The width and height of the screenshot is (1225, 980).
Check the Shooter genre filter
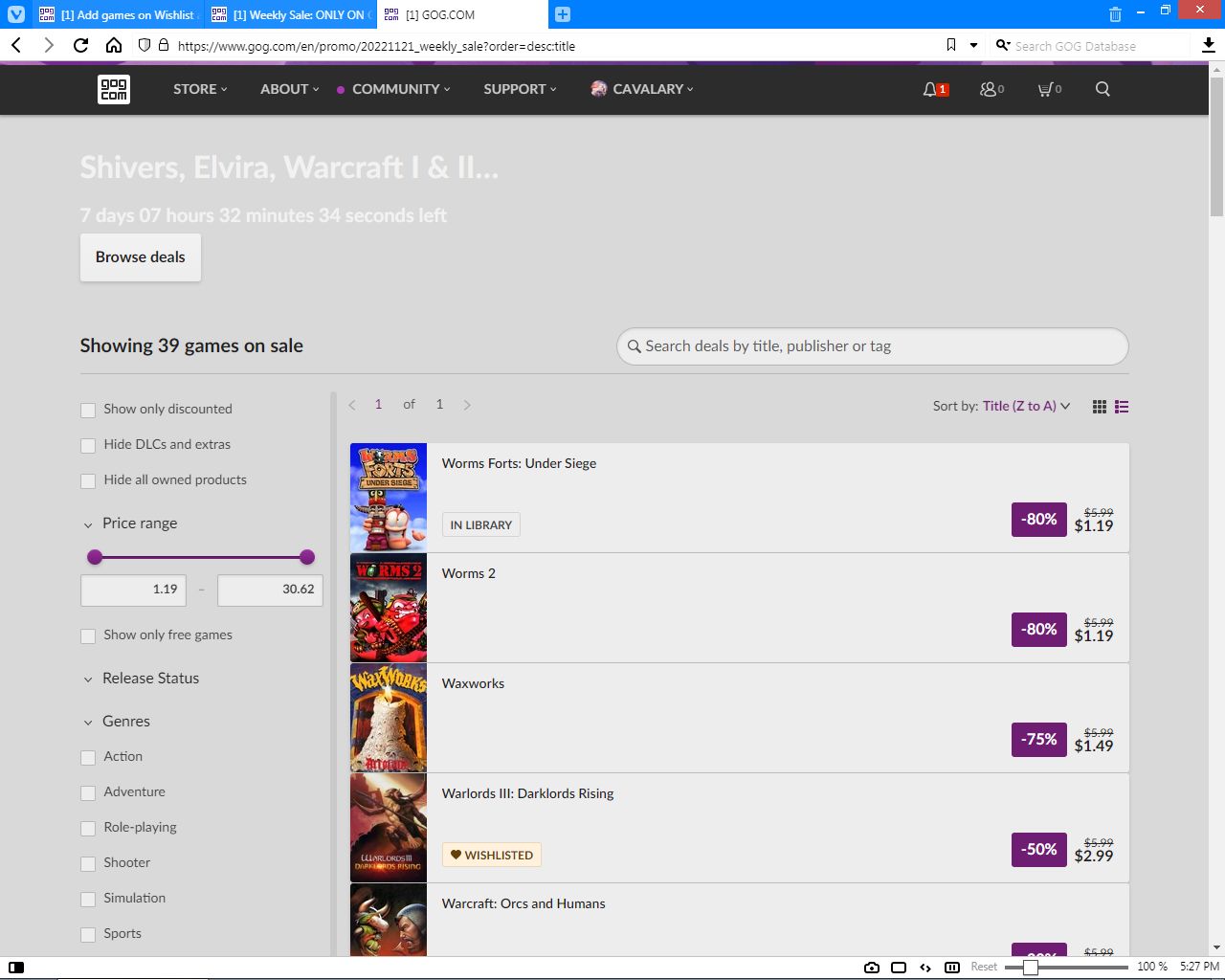(88, 863)
